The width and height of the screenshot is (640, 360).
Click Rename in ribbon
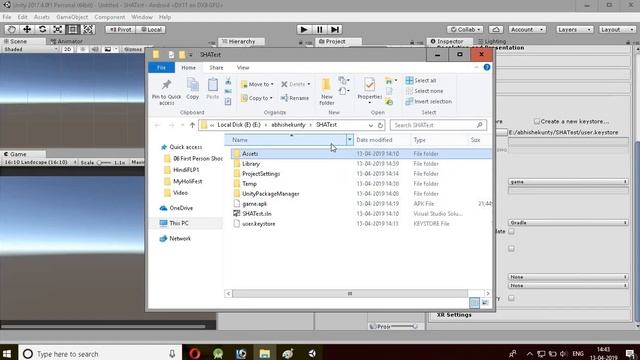tap(295, 98)
